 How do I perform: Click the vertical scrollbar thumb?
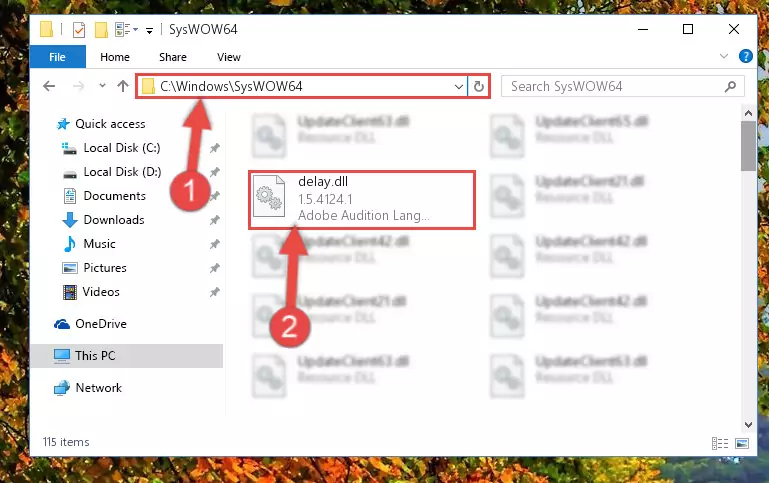pyautogui.click(x=748, y=146)
